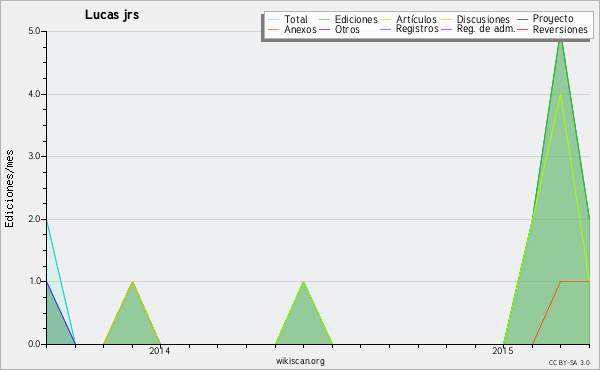Select the Anexos legend entry
The height and width of the screenshot is (370, 600).
point(292,29)
